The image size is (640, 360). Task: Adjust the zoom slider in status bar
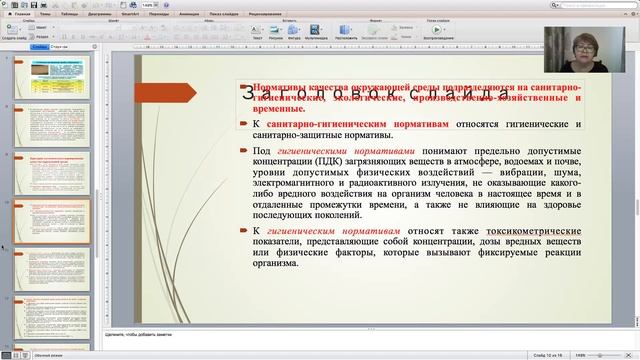point(601,356)
